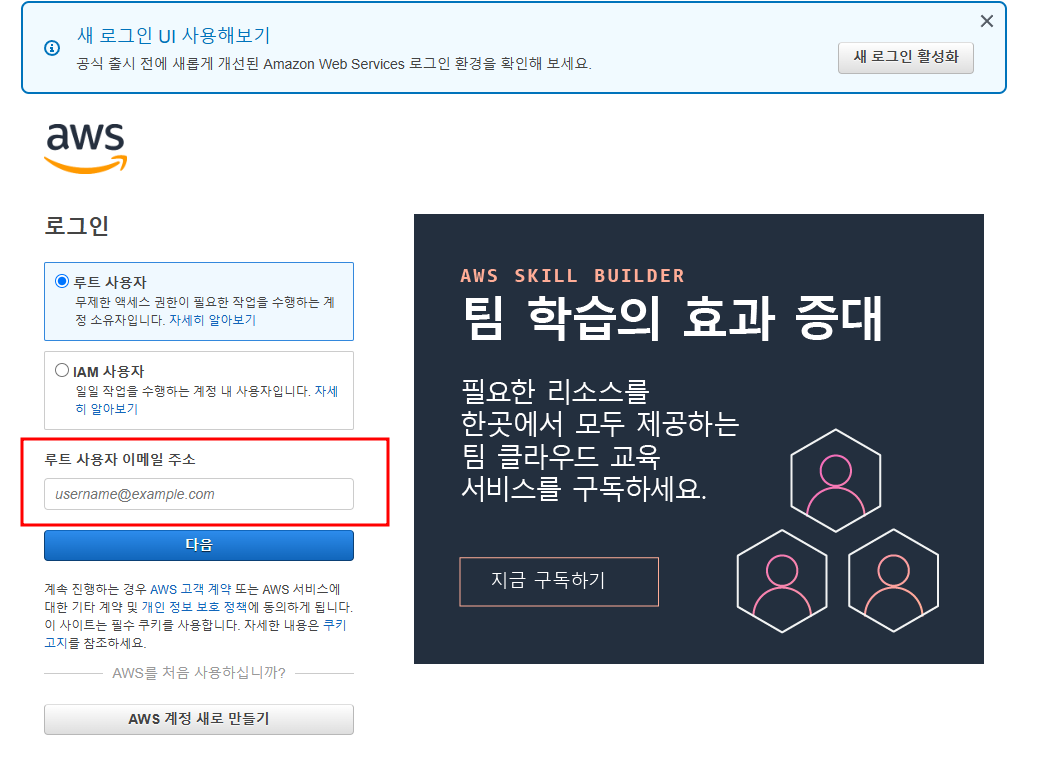This screenshot has width=1064, height=757.
Task: Click the bottom-right hexagon person icon
Action: tap(893, 581)
